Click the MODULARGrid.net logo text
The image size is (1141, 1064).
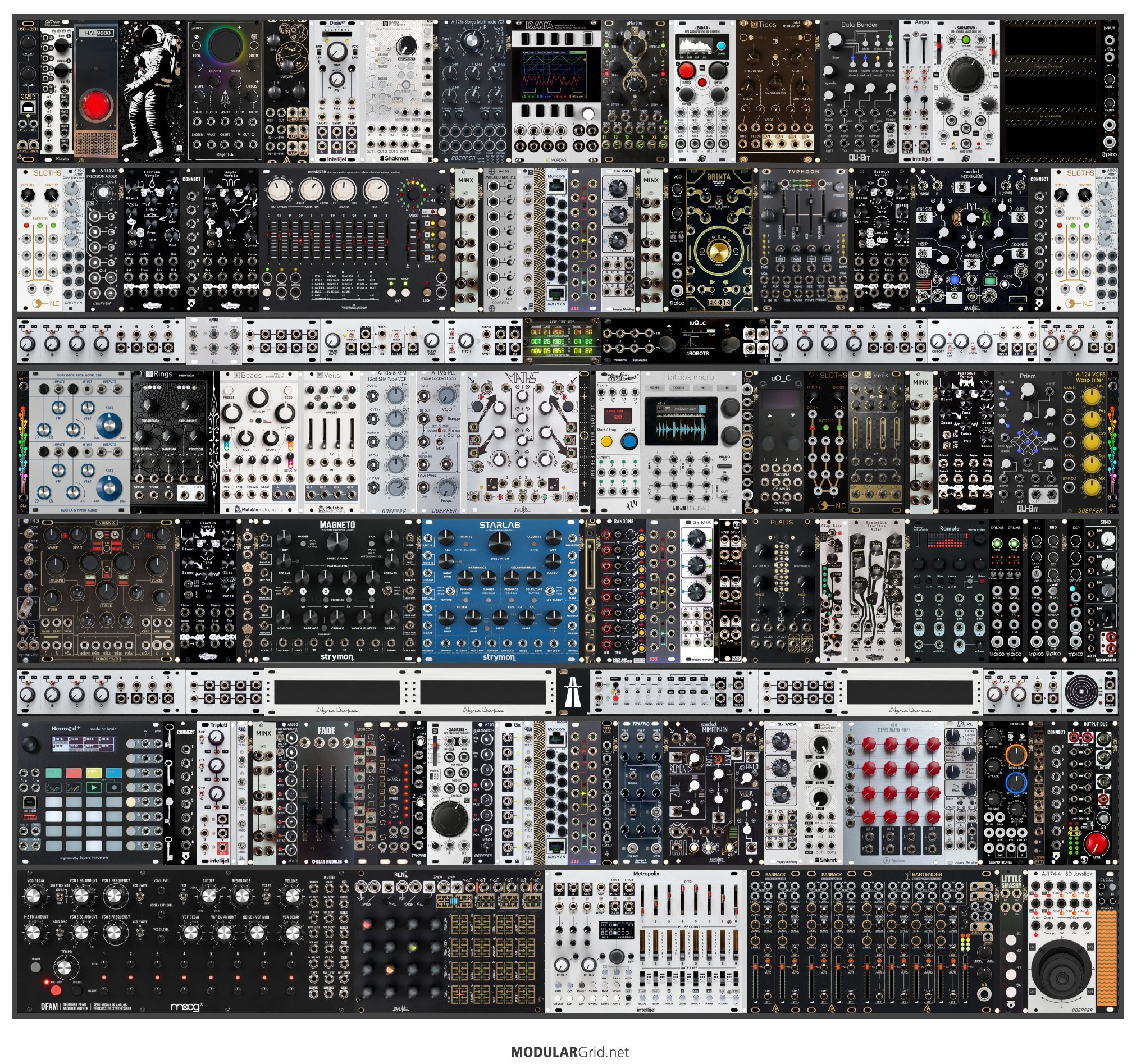pyautogui.click(x=570, y=1052)
